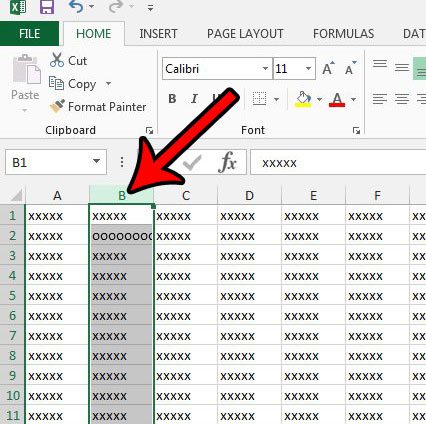The image size is (426, 424).
Task: Switch to the HOME tab
Action: click(94, 34)
